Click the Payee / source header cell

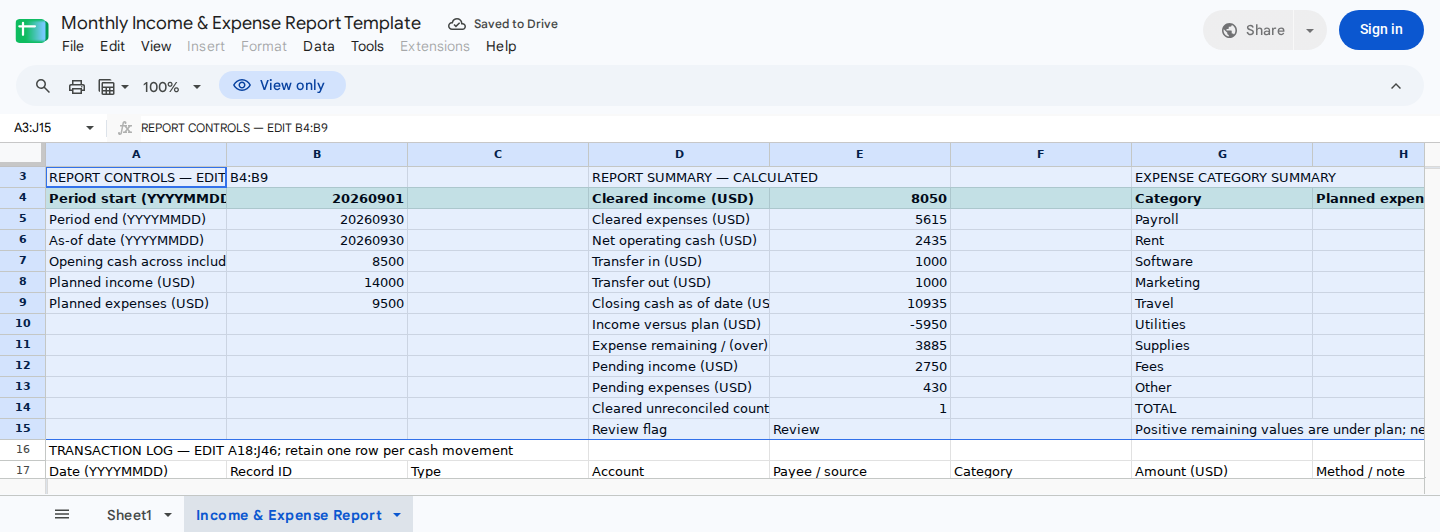860,471
